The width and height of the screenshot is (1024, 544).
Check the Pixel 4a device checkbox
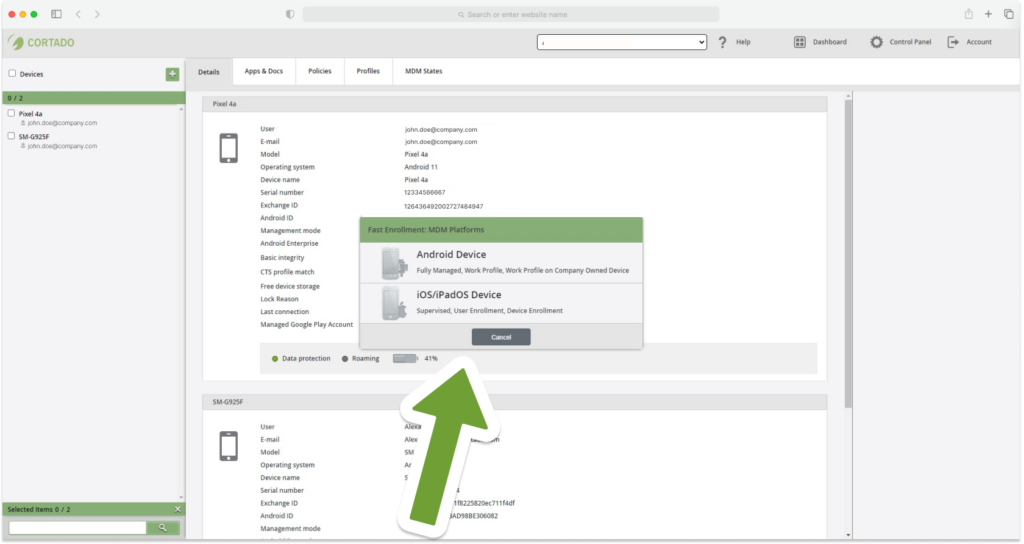pyautogui.click(x=11, y=113)
